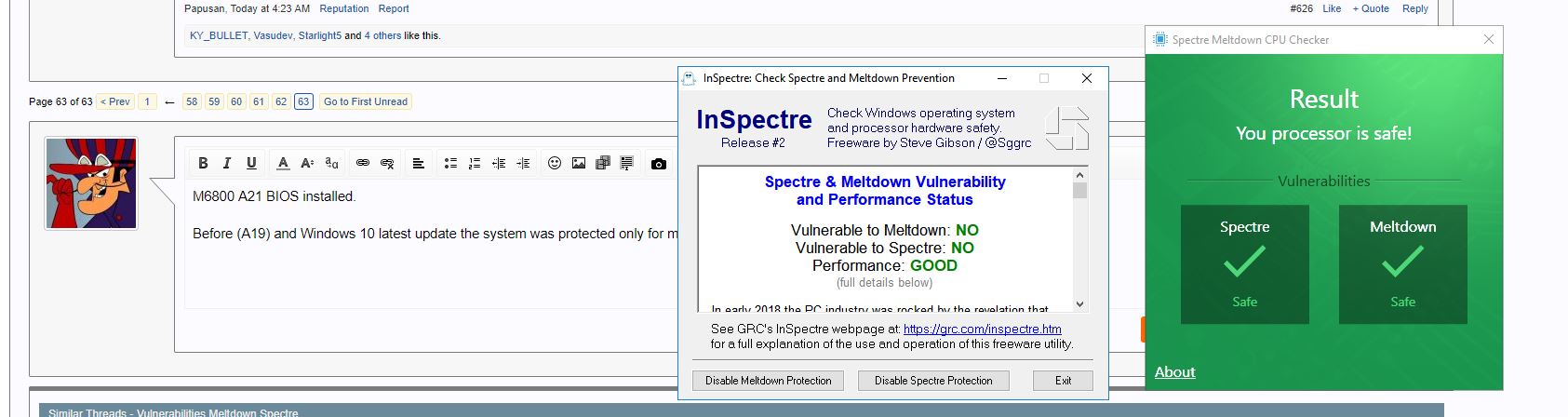The height and width of the screenshot is (417, 1568).
Task: Click 'Vulnerable to Meltdown: NO' text
Action: [885, 230]
